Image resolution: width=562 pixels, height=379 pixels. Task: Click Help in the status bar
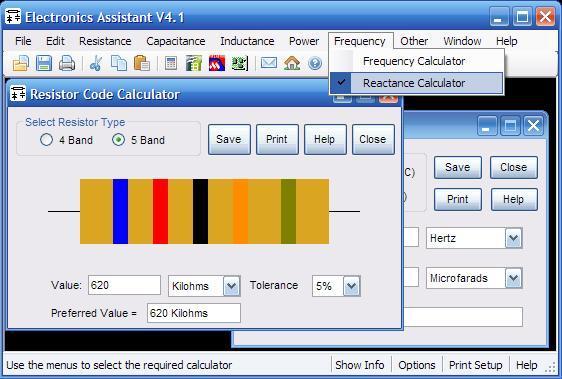click(527, 365)
